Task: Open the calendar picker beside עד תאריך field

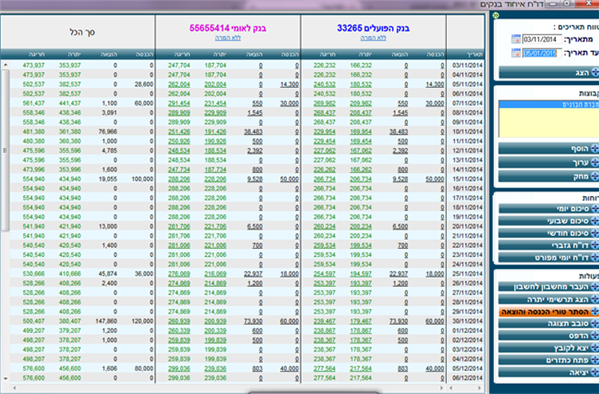Action: click(x=516, y=53)
